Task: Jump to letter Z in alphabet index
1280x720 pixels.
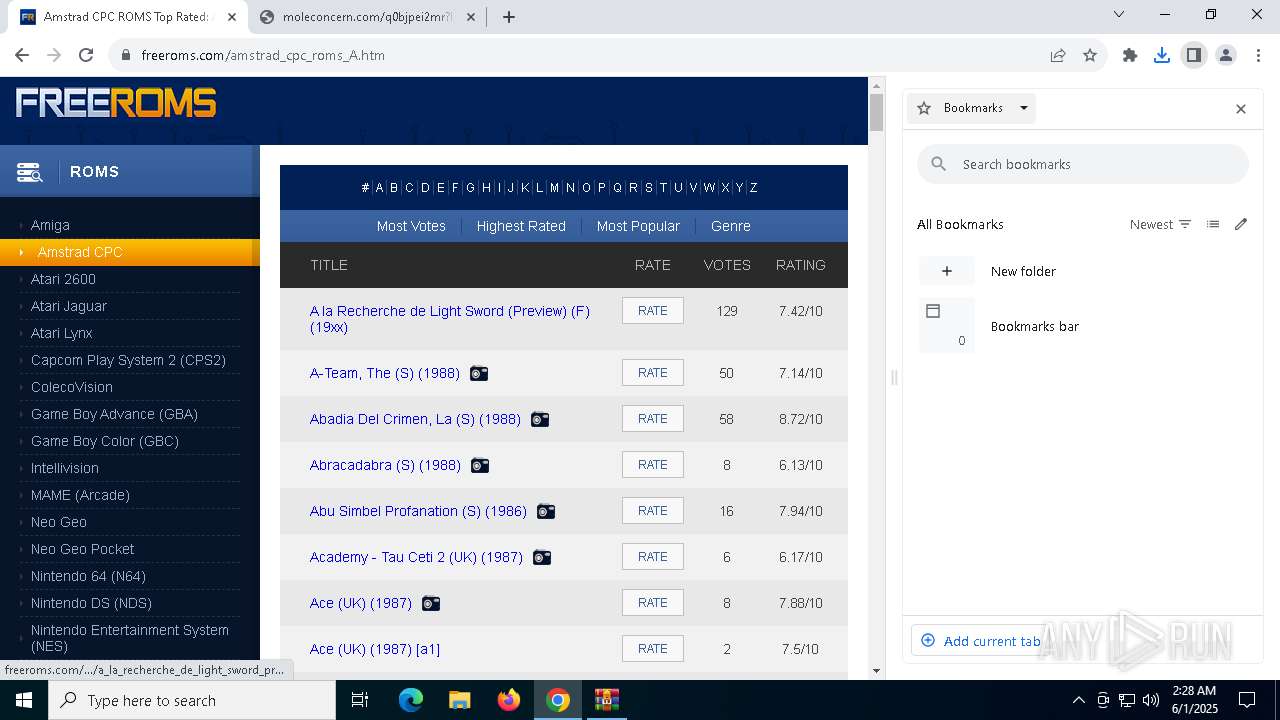Action: 753,188
